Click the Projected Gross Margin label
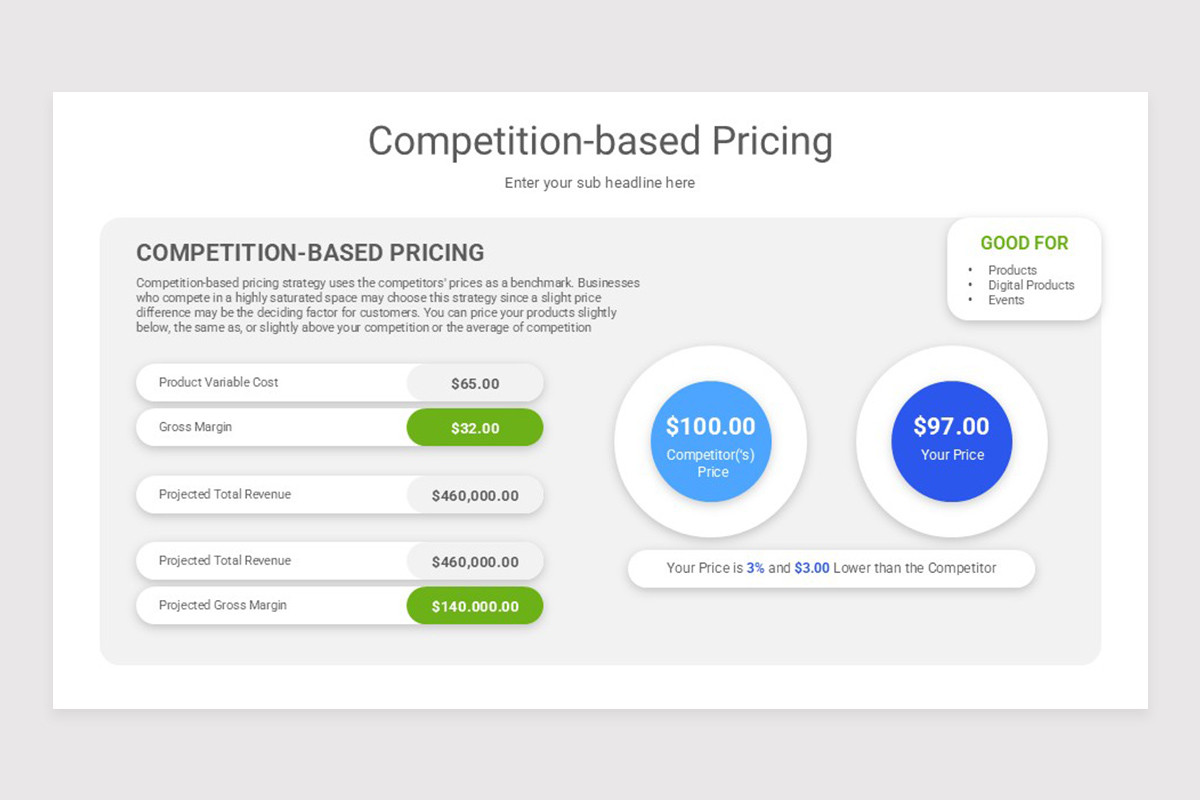1200x800 pixels. pos(223,605)
